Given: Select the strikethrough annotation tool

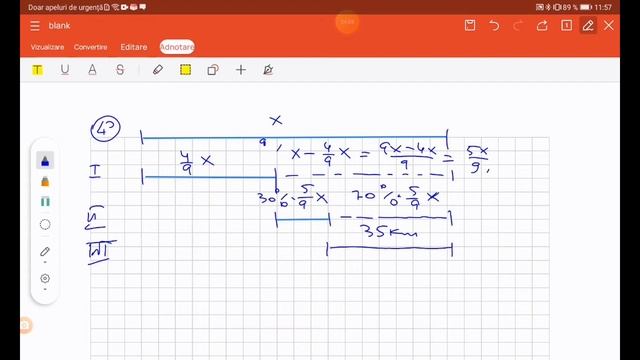Looking at the screenshot, I should [120, 70].
